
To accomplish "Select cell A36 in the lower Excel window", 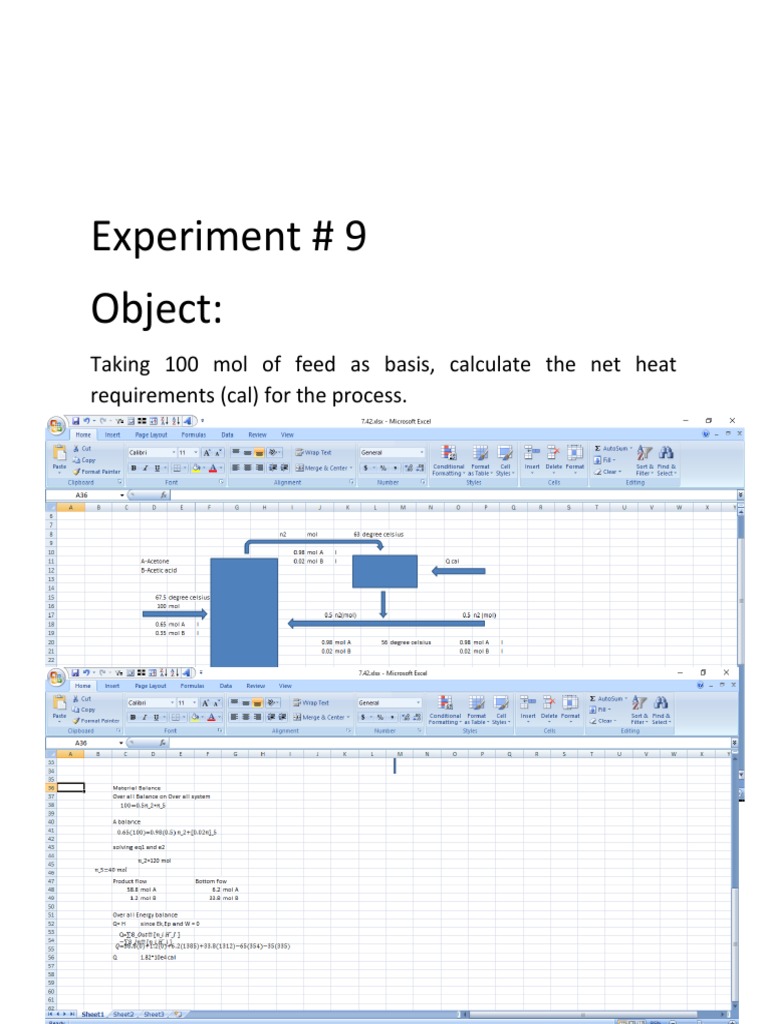I will click(x=71, y=788).
